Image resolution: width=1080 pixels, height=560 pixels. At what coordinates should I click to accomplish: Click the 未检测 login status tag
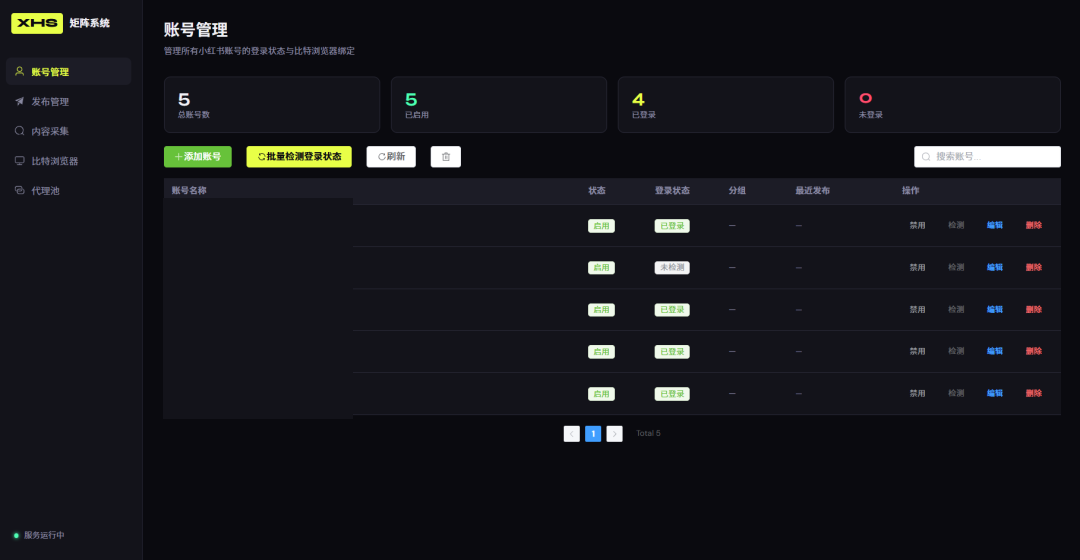[672, 267]
